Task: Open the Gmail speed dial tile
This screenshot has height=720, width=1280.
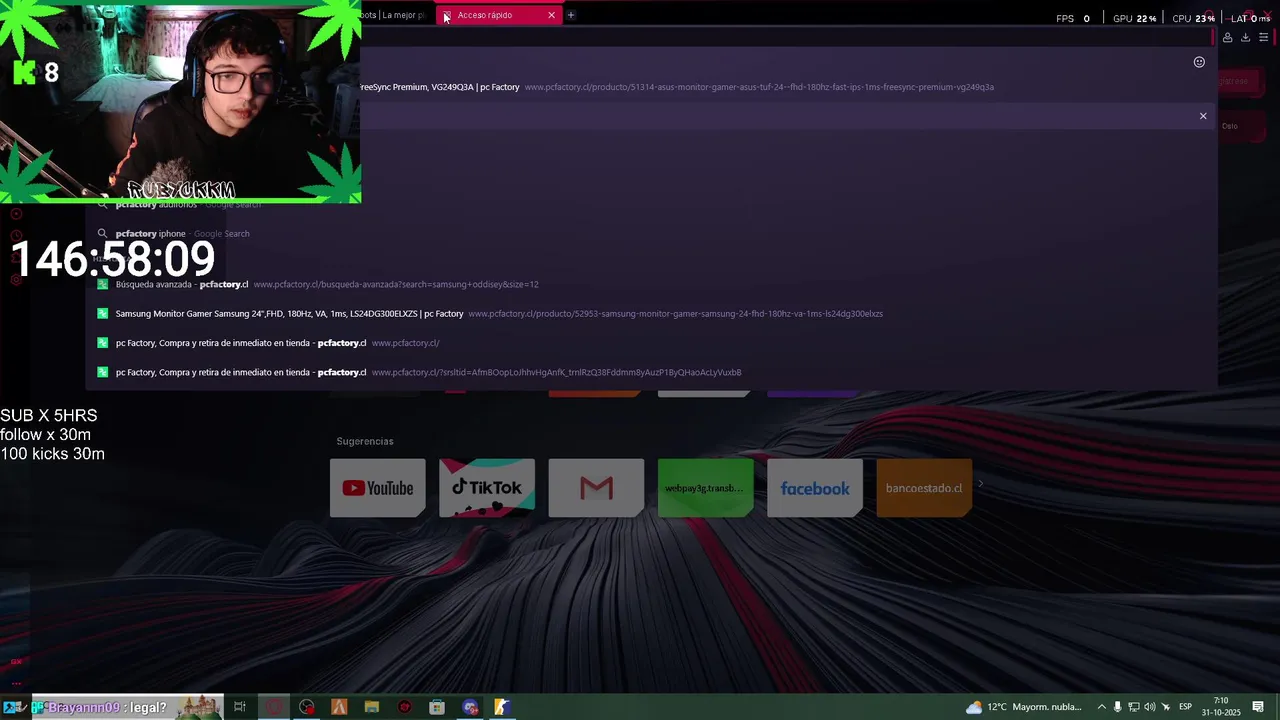Action: (x=596, y=488)
